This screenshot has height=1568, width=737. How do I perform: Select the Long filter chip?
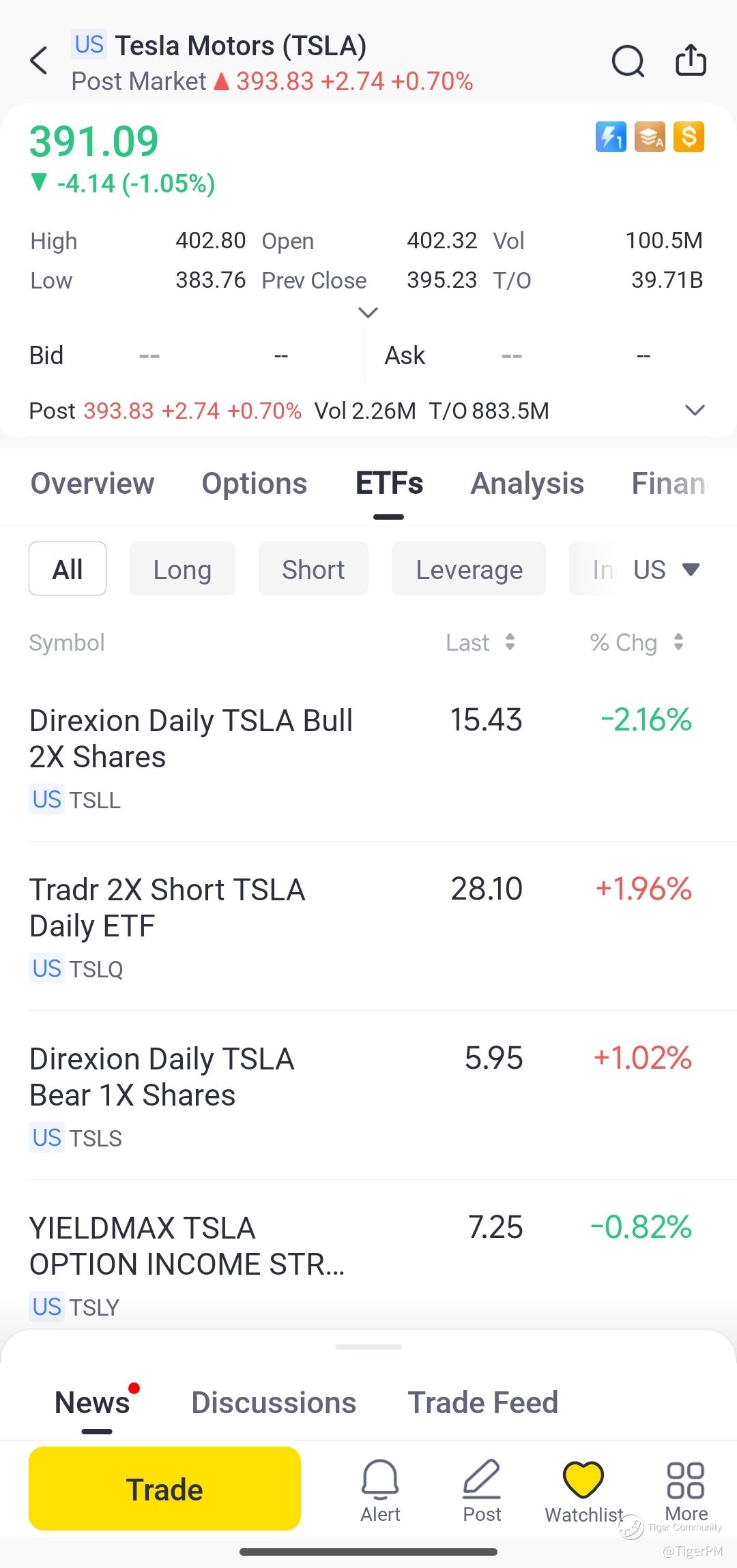coord(182,569)
